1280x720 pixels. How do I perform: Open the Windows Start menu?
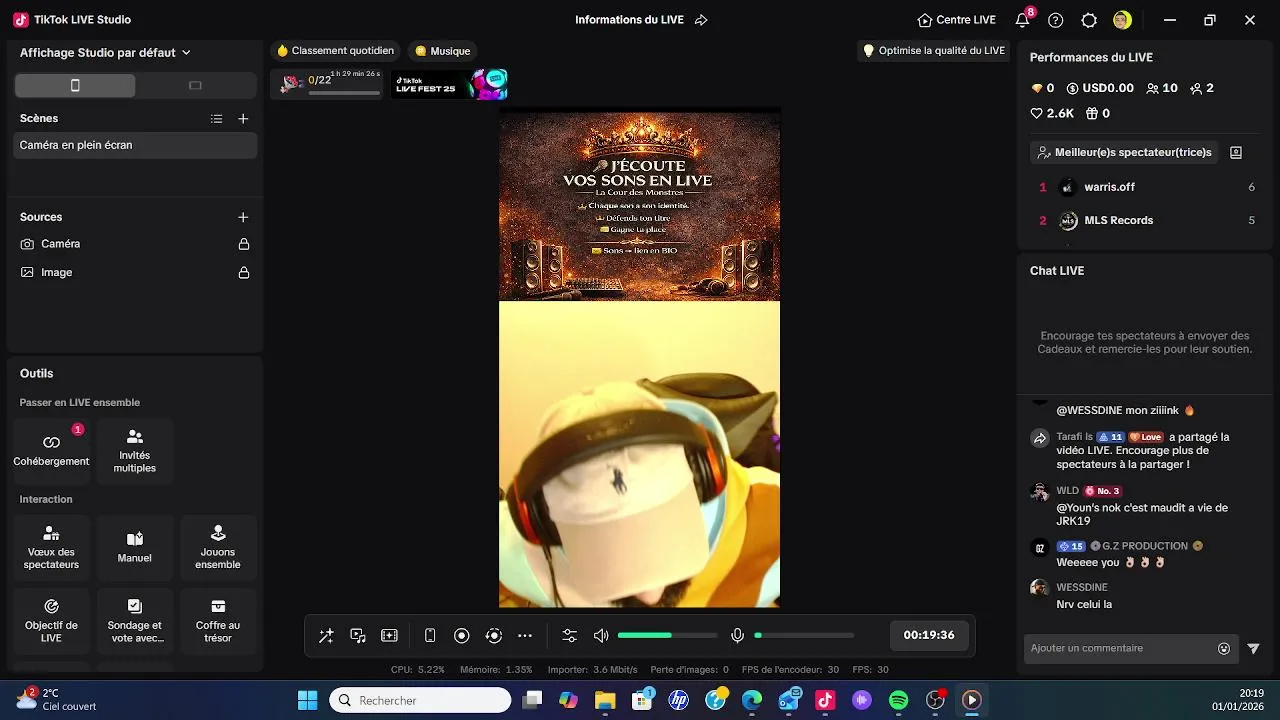pos(308,700)
